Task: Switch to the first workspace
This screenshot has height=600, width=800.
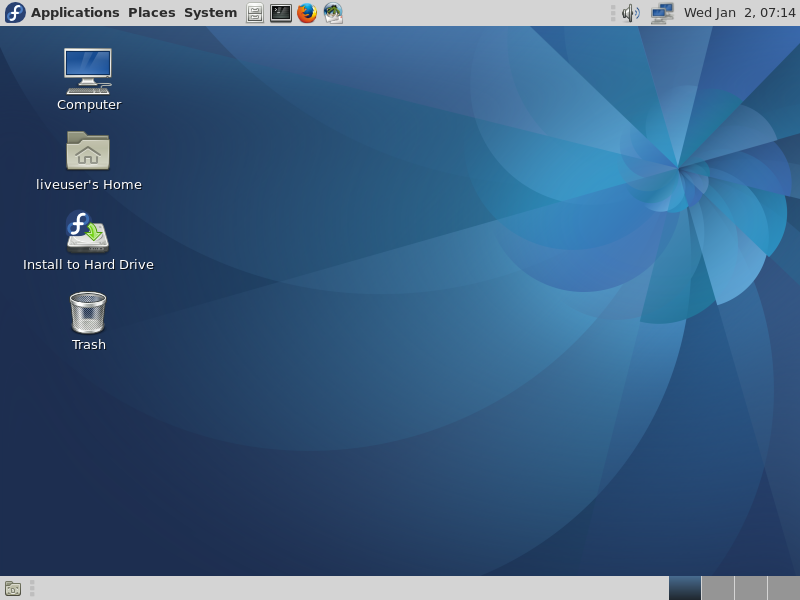Action: point(685,588)
